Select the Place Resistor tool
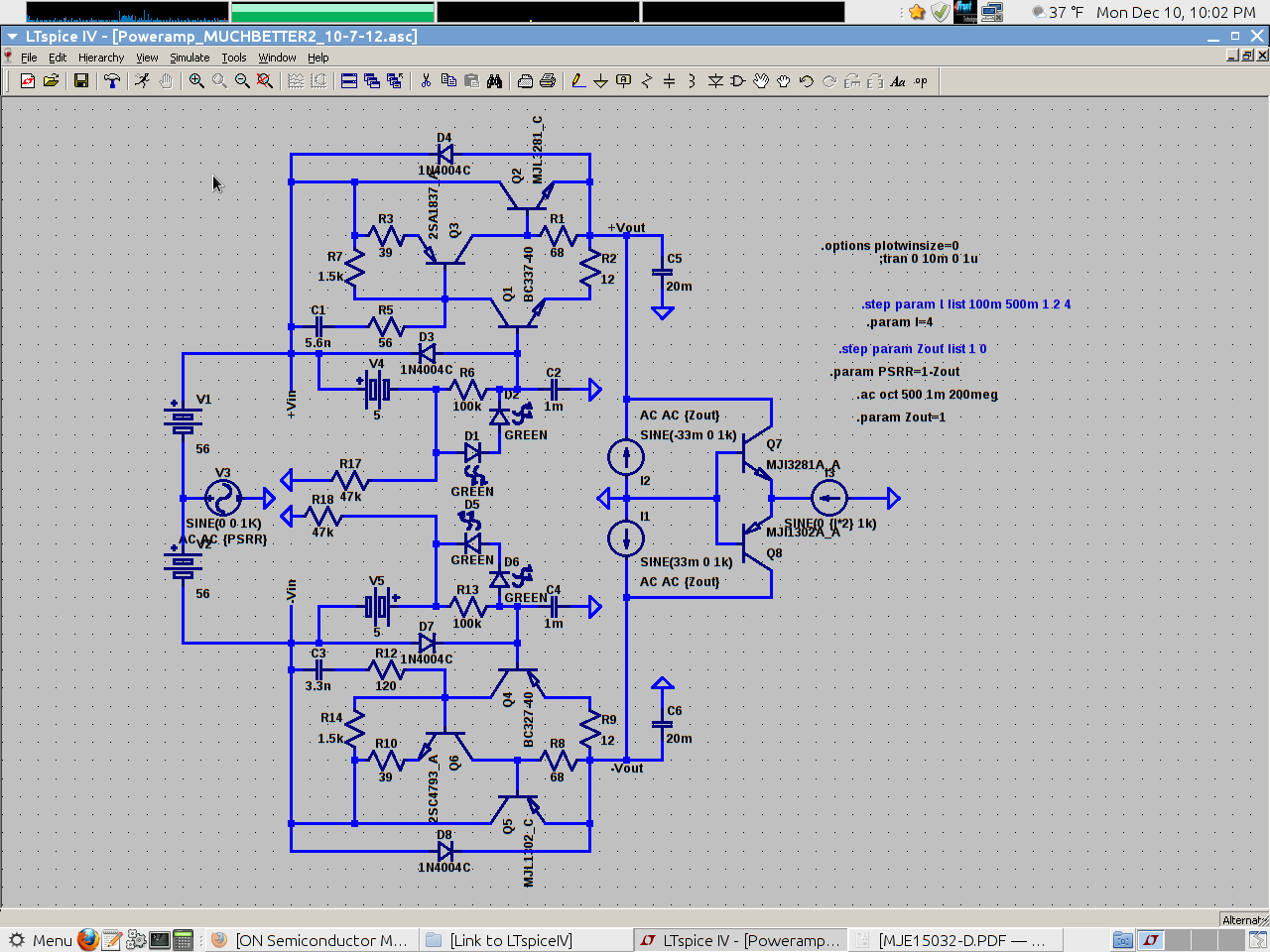Image resolution: width=1270 pixels, height=952 pixels. [646, 81]
